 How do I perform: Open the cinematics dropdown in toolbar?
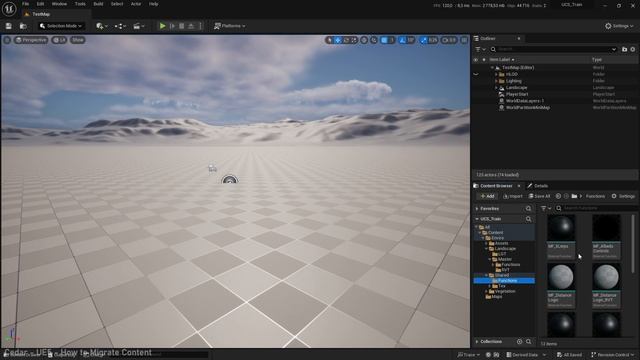pyautogui.click(x=139, y=26)
